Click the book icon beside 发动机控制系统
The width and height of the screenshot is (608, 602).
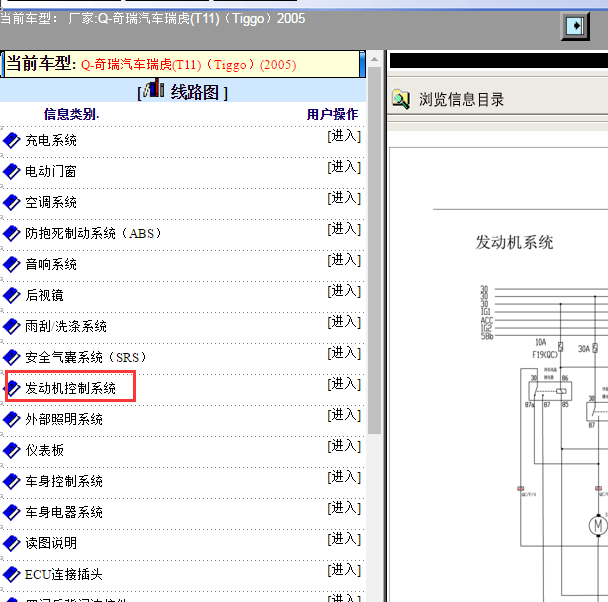[x=13, y=388]
